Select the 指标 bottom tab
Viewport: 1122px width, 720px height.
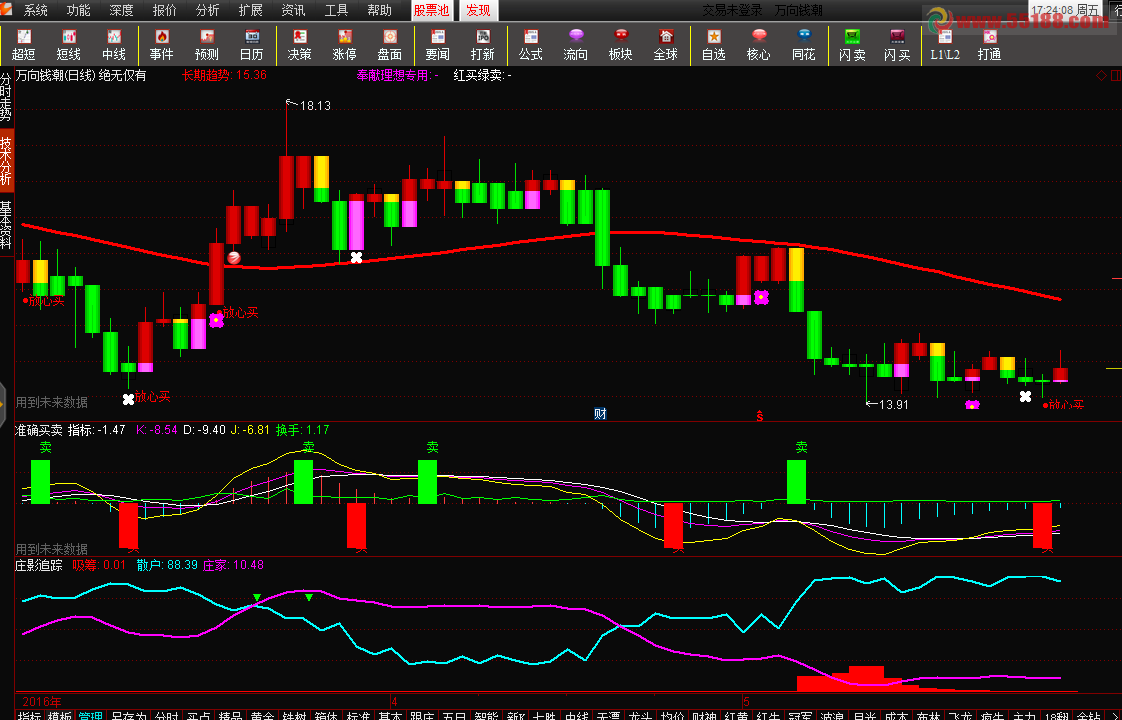29,714
